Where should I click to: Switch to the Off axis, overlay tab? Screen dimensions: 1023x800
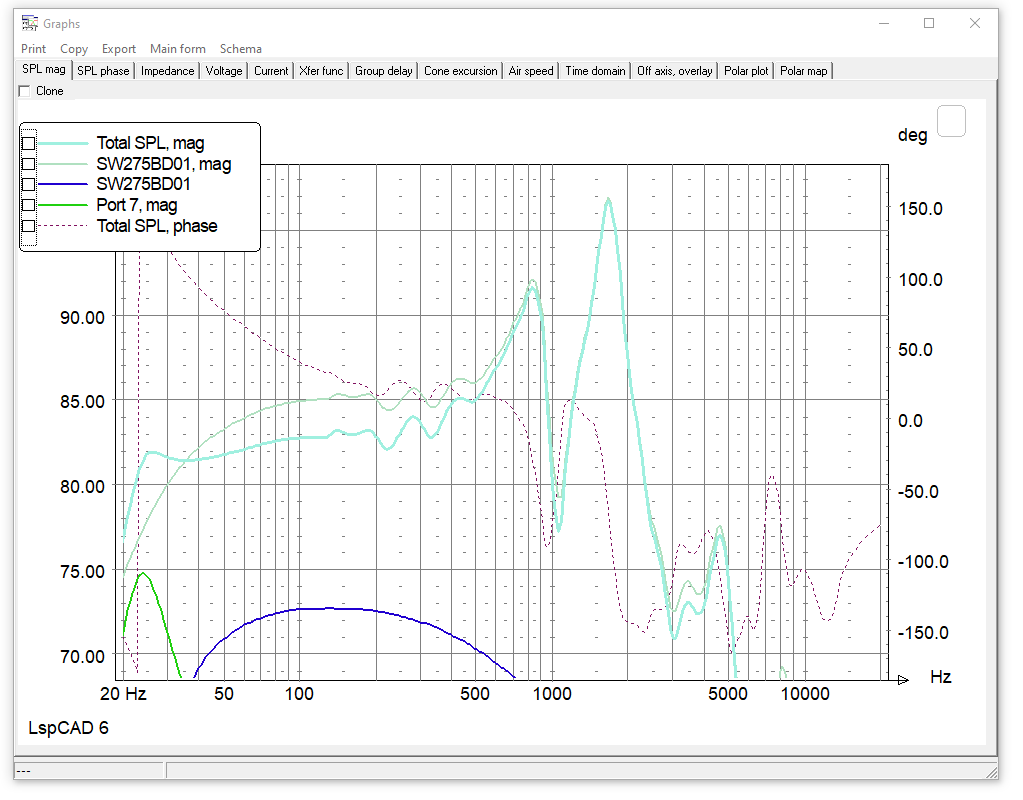coord(674,70)
